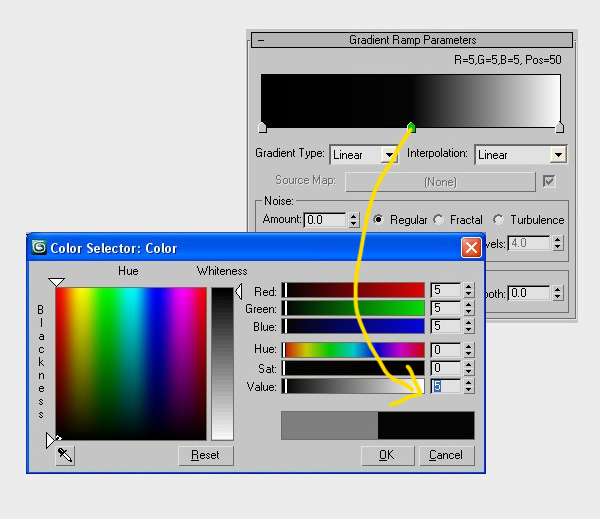Close the Color Selector dialog

coord(471,248)
